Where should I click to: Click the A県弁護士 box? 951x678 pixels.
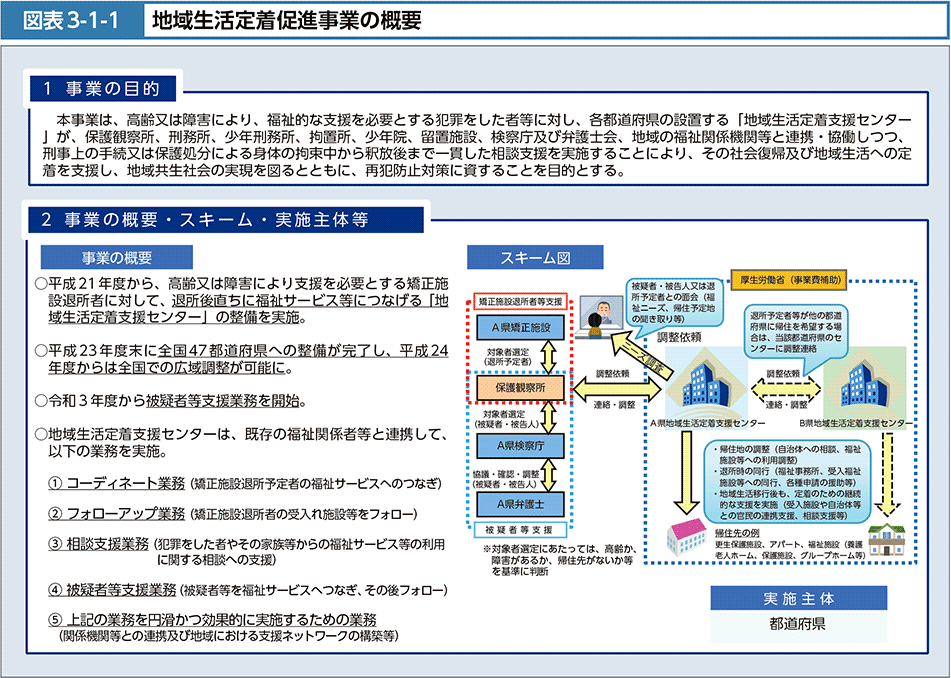519,501
